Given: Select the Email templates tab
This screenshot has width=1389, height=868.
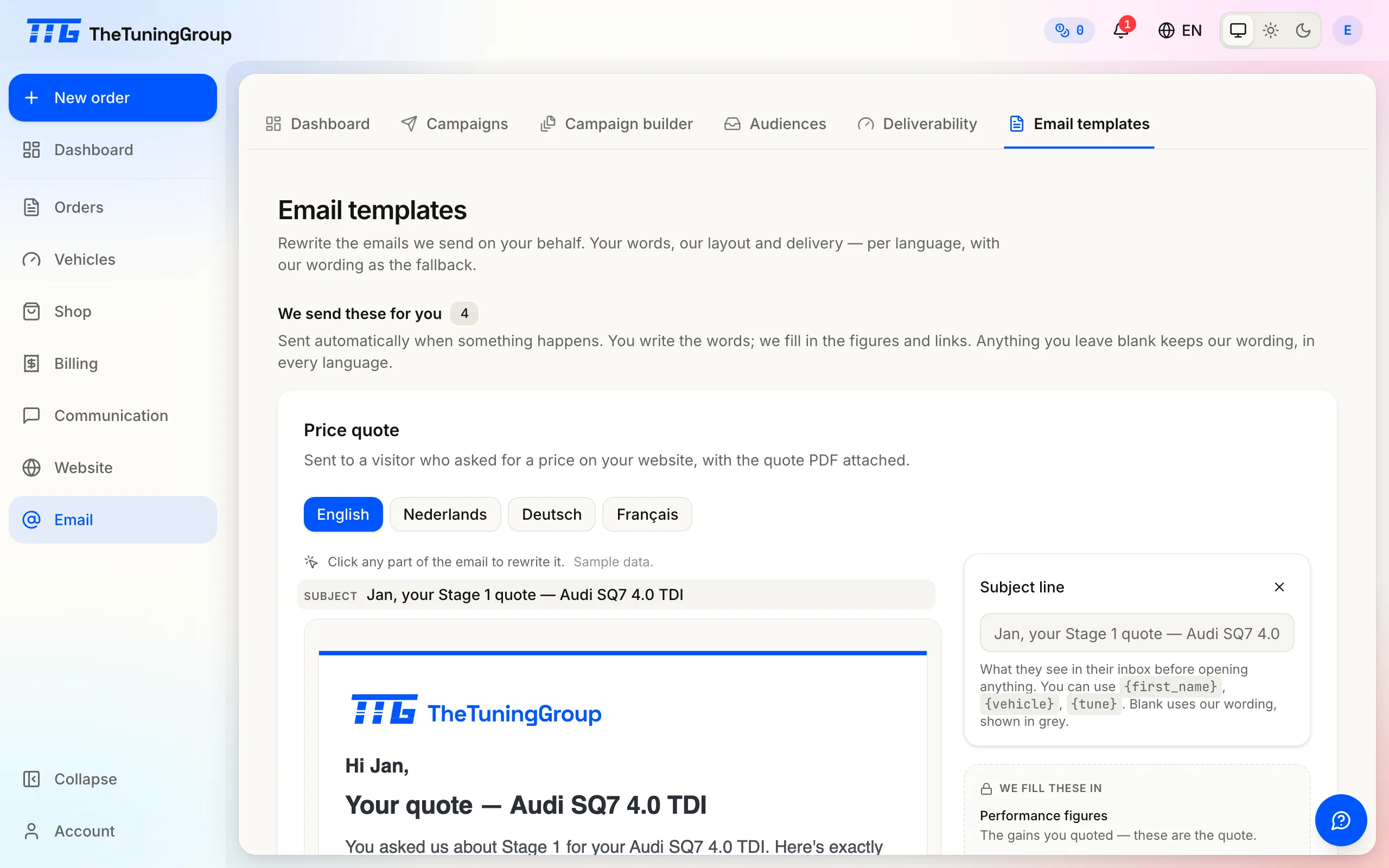Looking at the screenshot, I should pyautogui.click(x=1079, y=124).
